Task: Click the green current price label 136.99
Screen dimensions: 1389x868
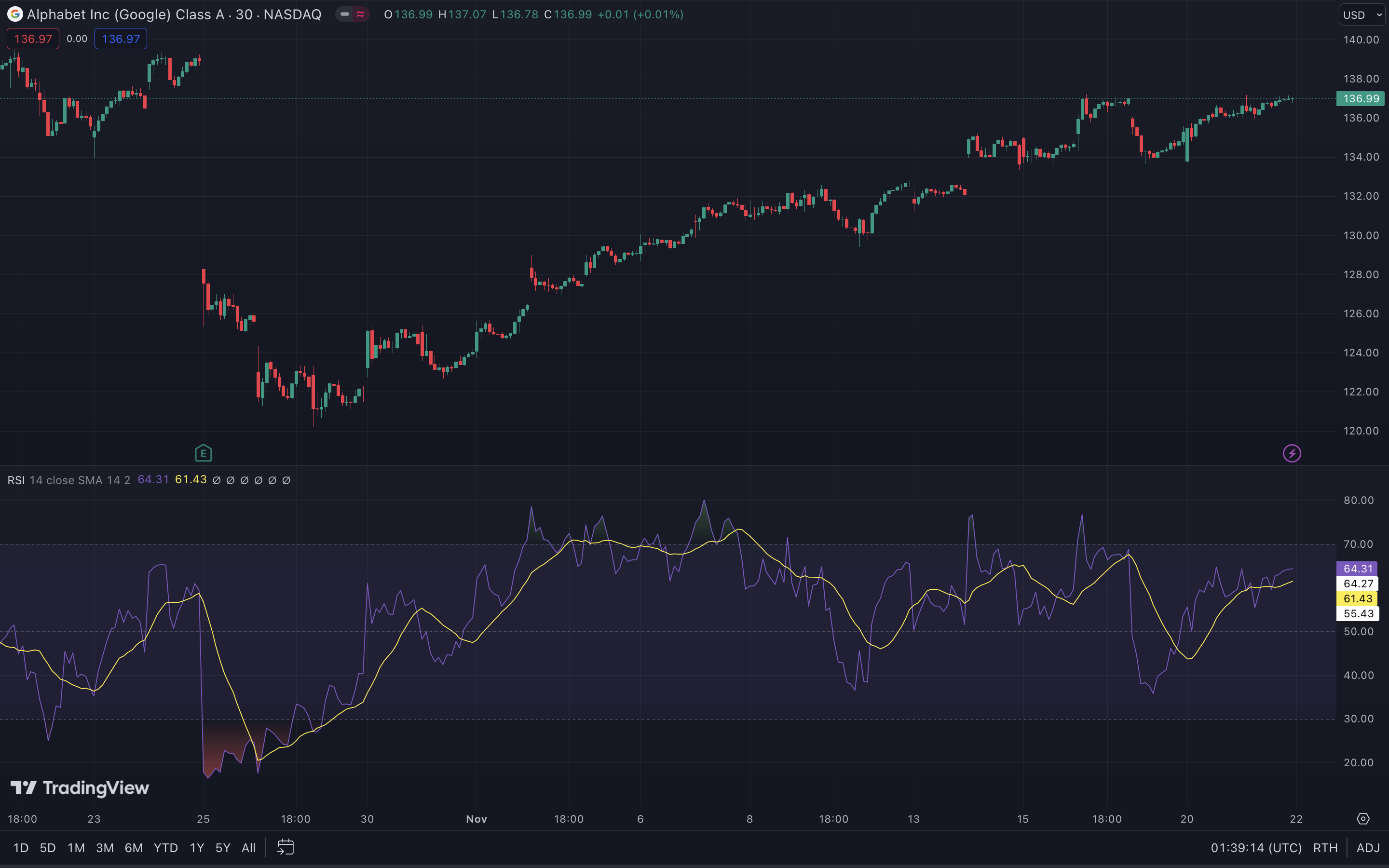Action: pos(1360,99)
